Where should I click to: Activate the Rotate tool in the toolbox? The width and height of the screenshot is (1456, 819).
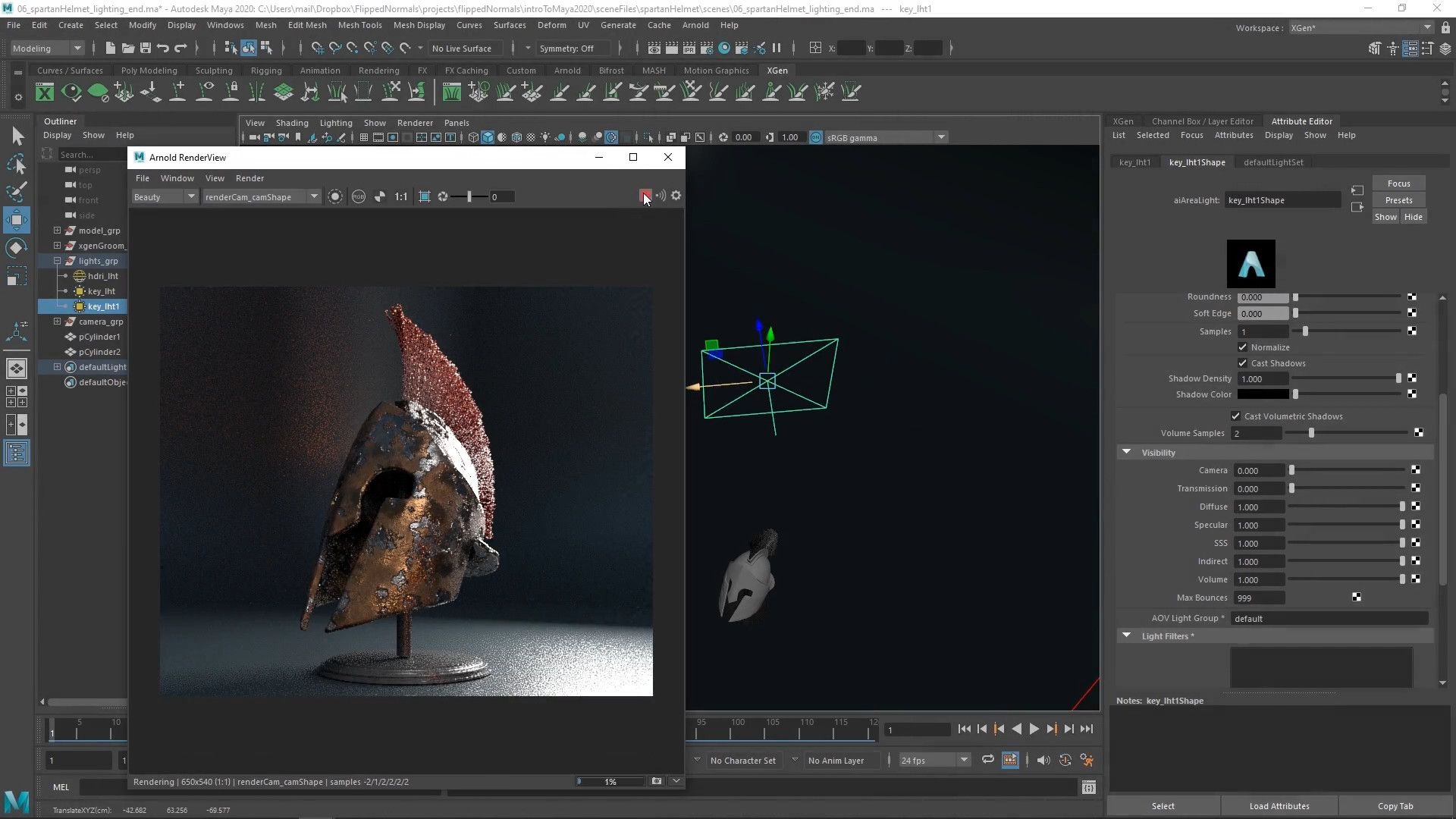point(17,248)
